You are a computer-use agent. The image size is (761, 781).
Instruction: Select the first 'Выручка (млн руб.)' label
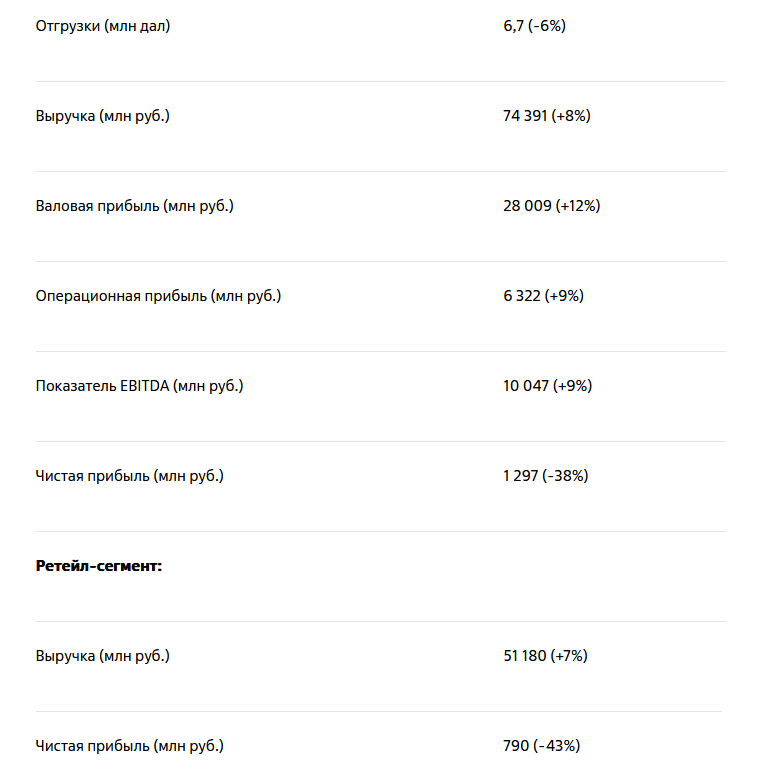click(x=103, y=116)
